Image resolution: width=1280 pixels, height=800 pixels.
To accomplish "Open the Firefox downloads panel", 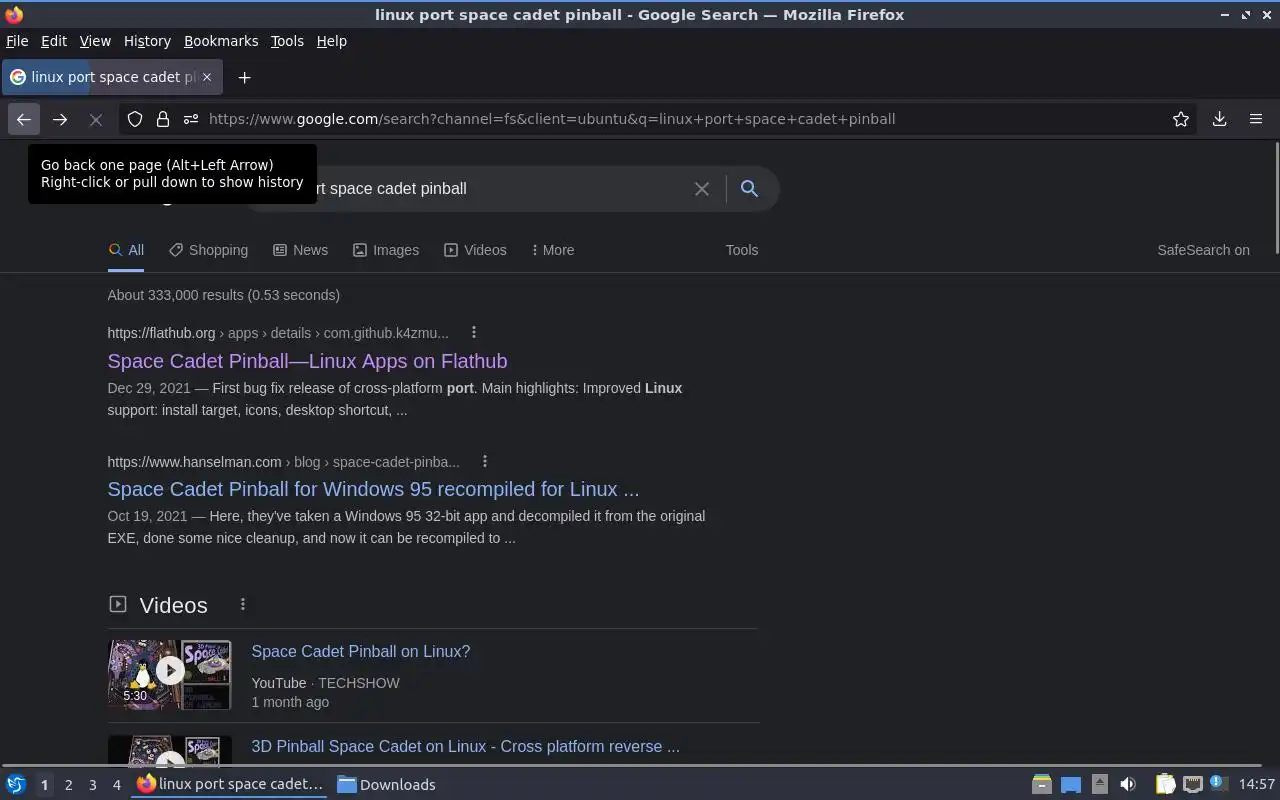I will [1220, 119].
